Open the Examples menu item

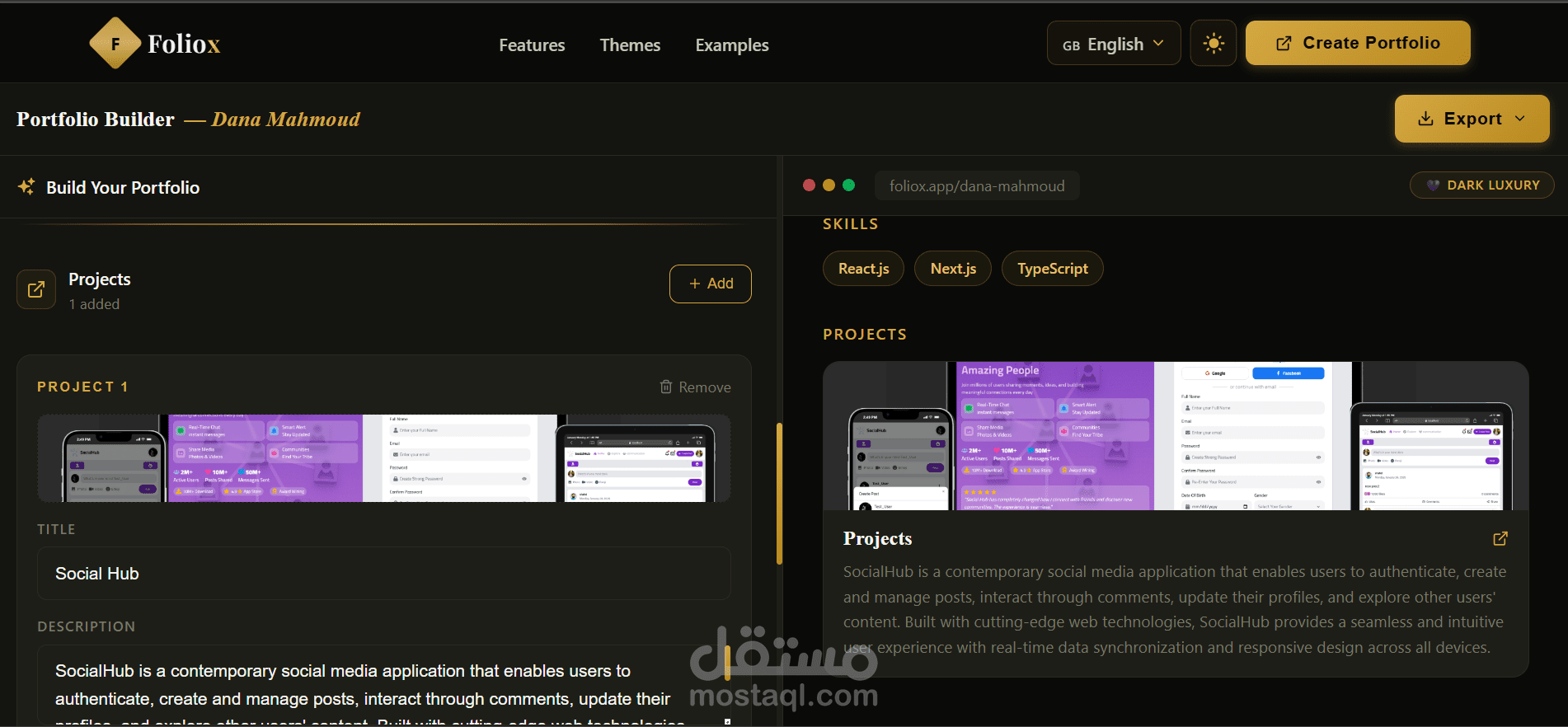[732, 45]
